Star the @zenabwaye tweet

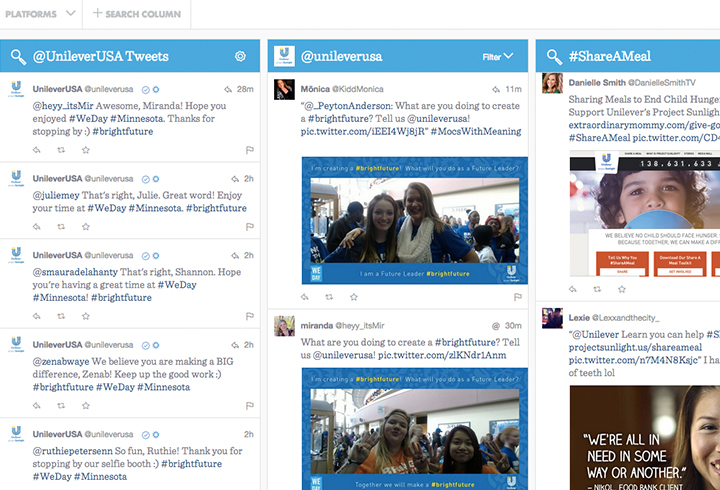click(x=86, y=406)
